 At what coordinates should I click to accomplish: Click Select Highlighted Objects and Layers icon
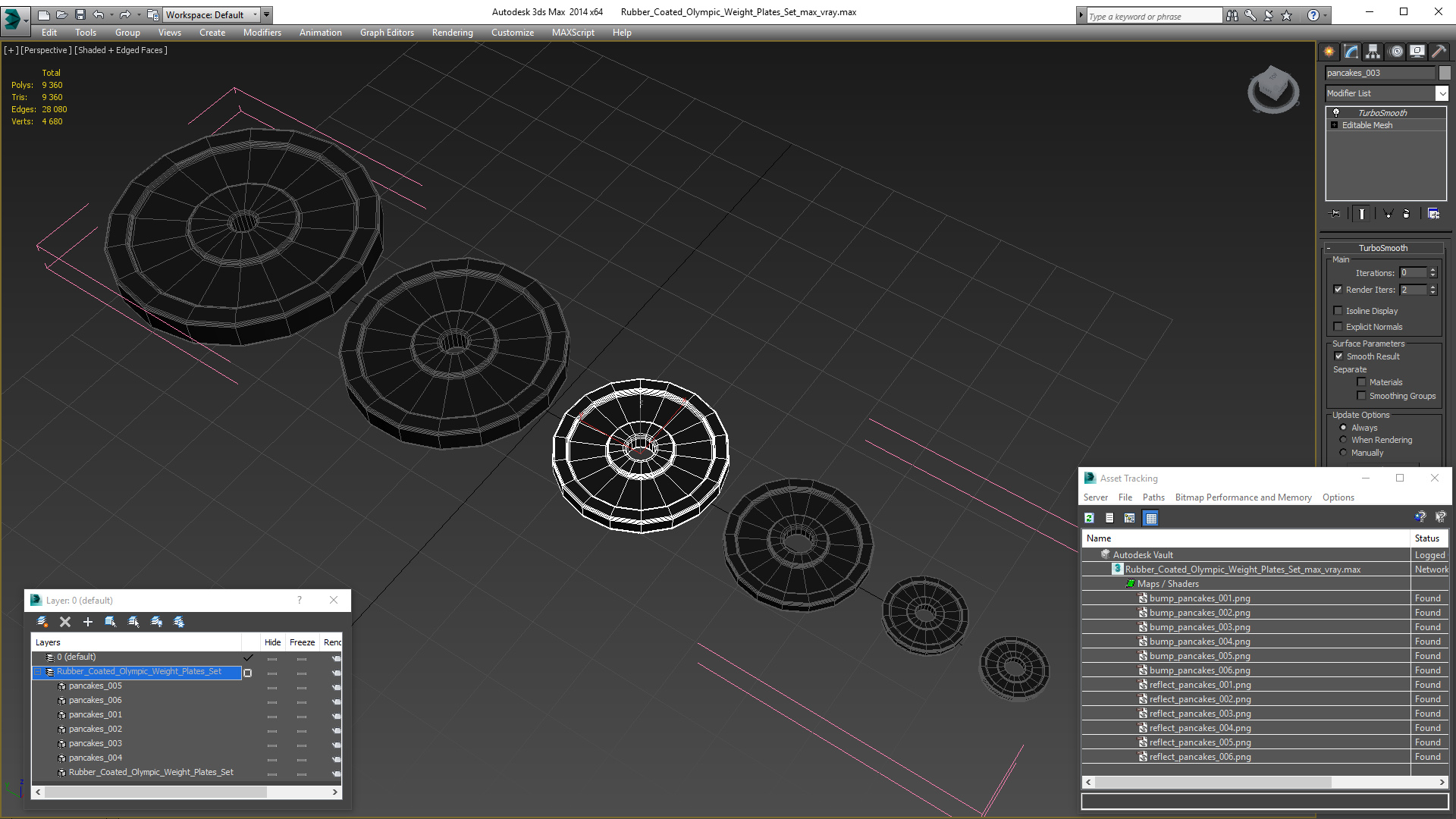(111, 622)
